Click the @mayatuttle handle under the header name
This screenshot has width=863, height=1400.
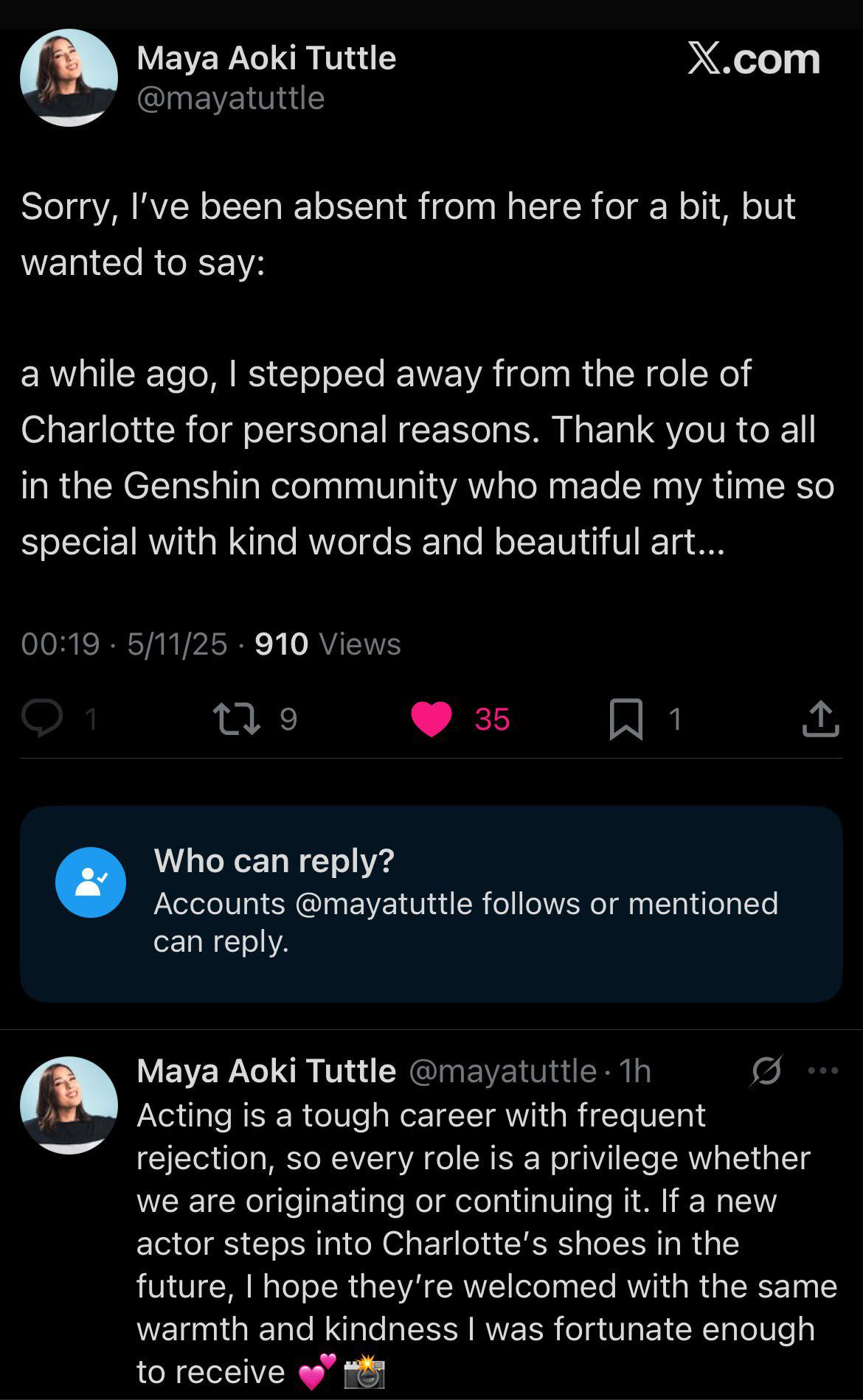[x=231, y=98]
